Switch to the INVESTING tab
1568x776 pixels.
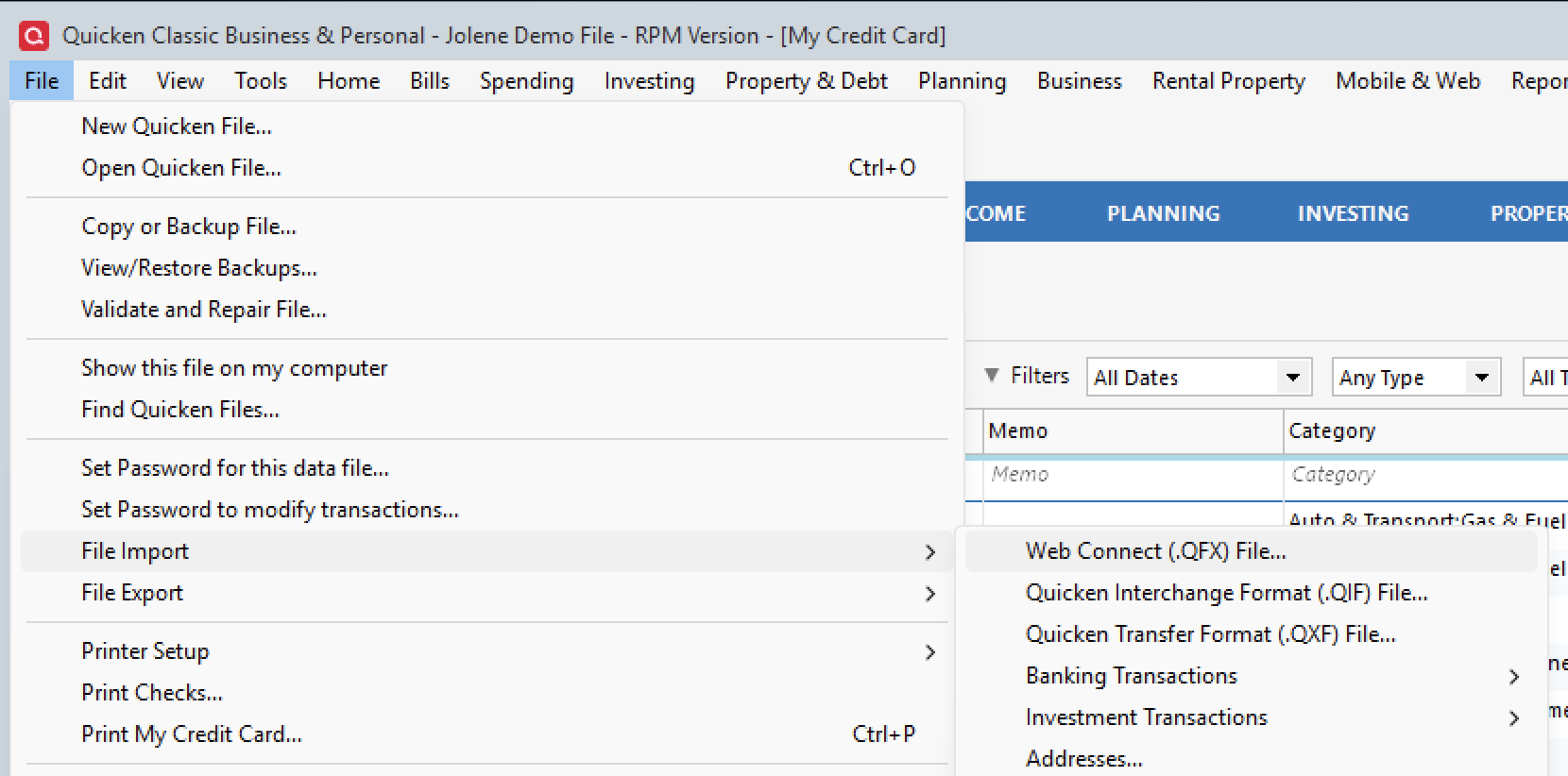pos(1353,213)
